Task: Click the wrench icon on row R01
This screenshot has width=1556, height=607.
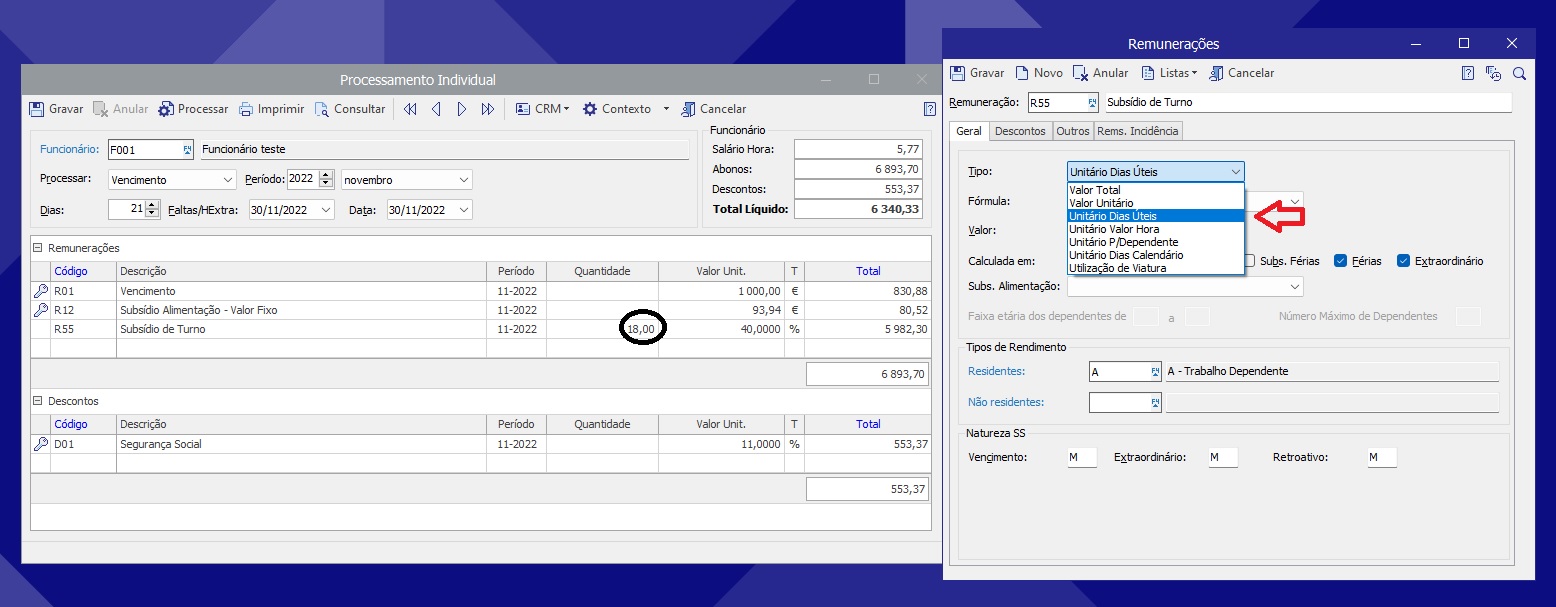Action: coord(41,291)
